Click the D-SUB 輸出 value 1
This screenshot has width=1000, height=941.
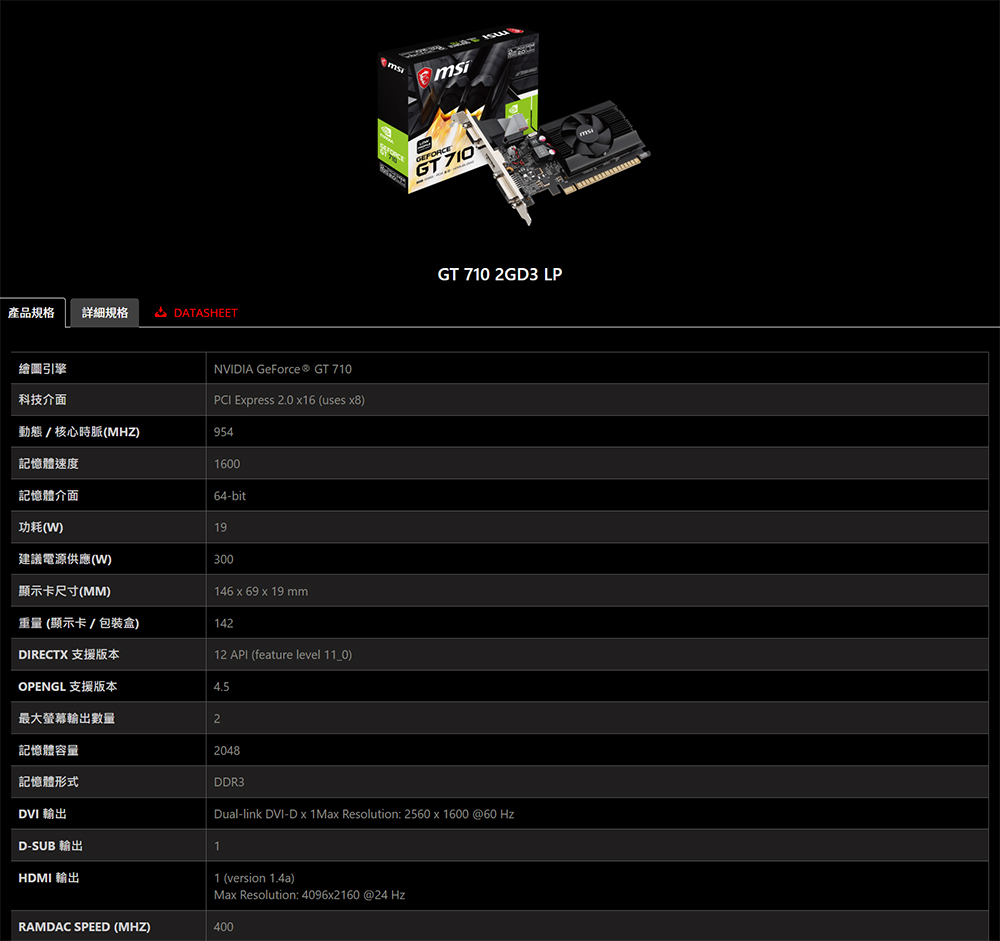click(217, 847)
